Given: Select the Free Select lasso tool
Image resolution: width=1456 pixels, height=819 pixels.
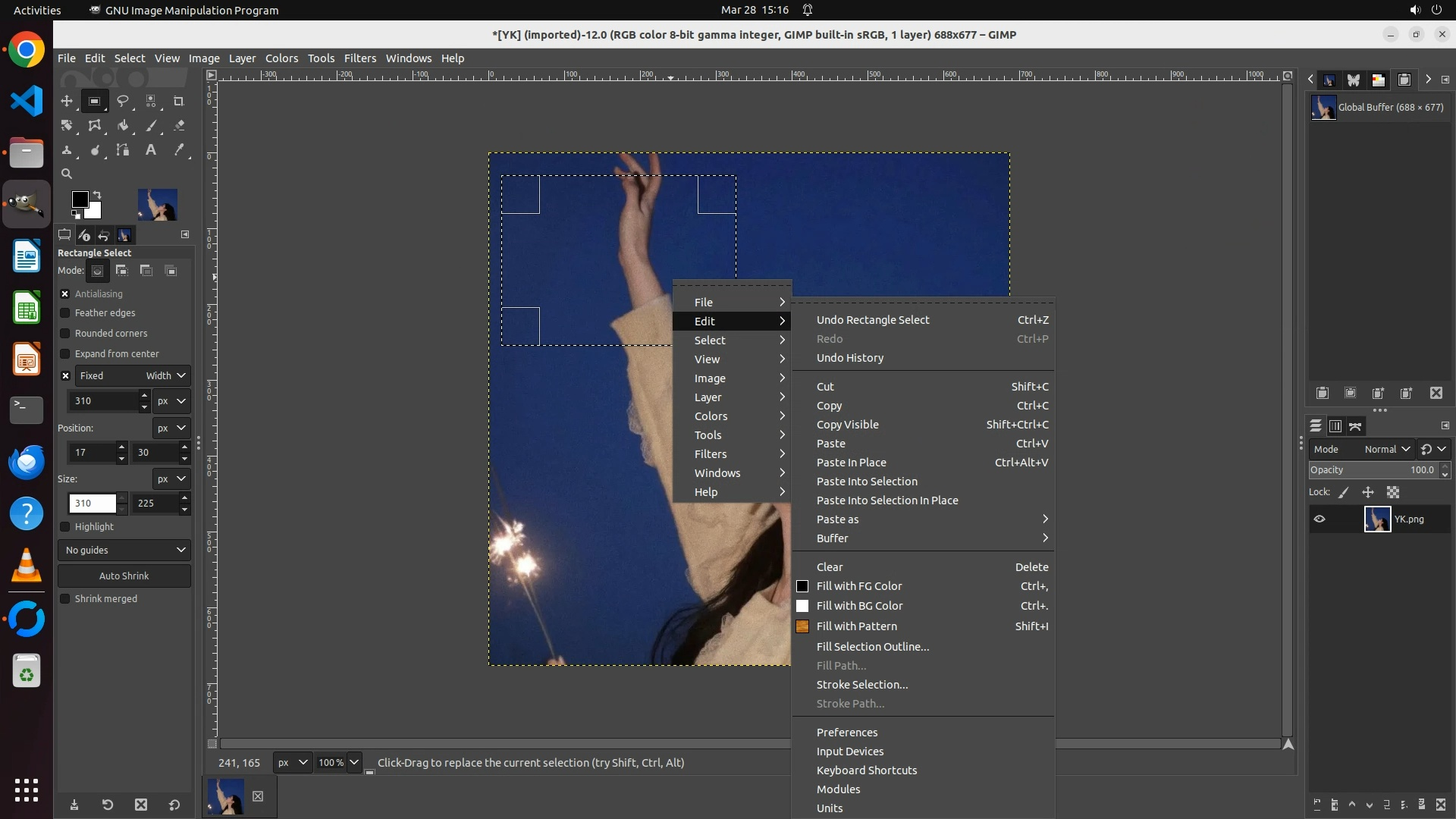Looking at the screenshot, I should [x=122, y=101].
